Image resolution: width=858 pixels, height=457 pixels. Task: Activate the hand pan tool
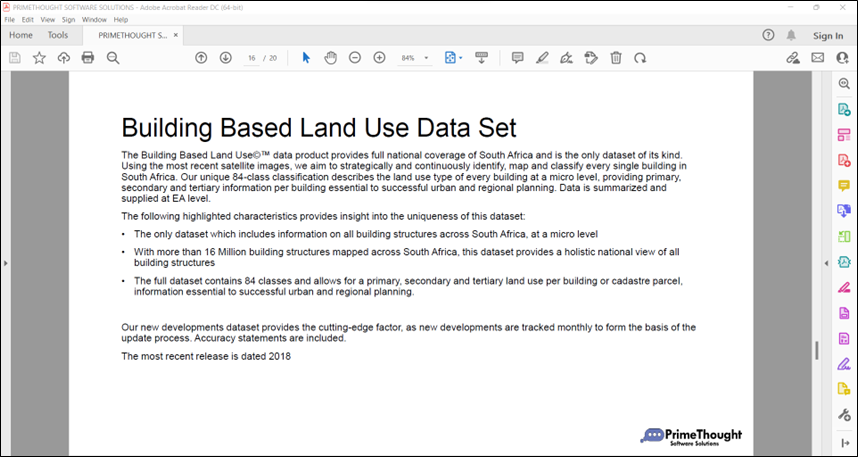tap(331, 57)
